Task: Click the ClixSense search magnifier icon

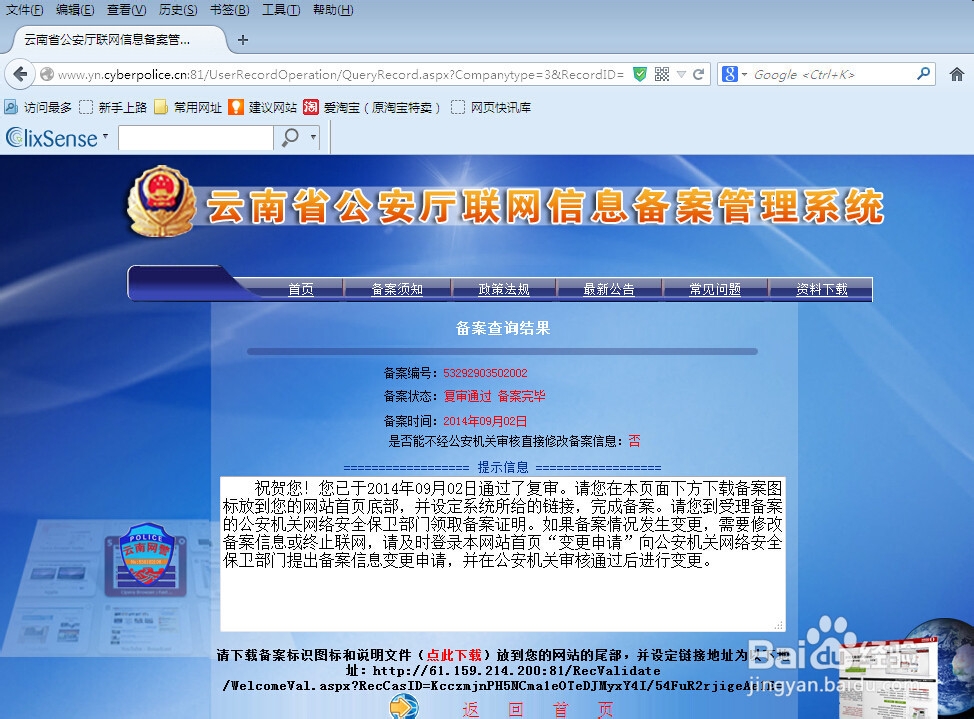Action: [x=291, y=138]
